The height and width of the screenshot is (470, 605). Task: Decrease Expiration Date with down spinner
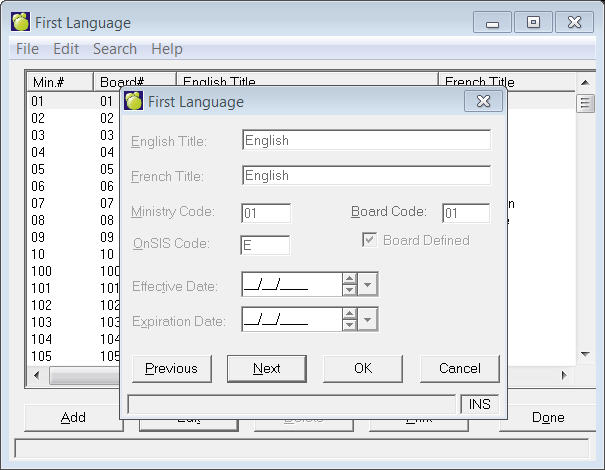click(x=349, y=325)
